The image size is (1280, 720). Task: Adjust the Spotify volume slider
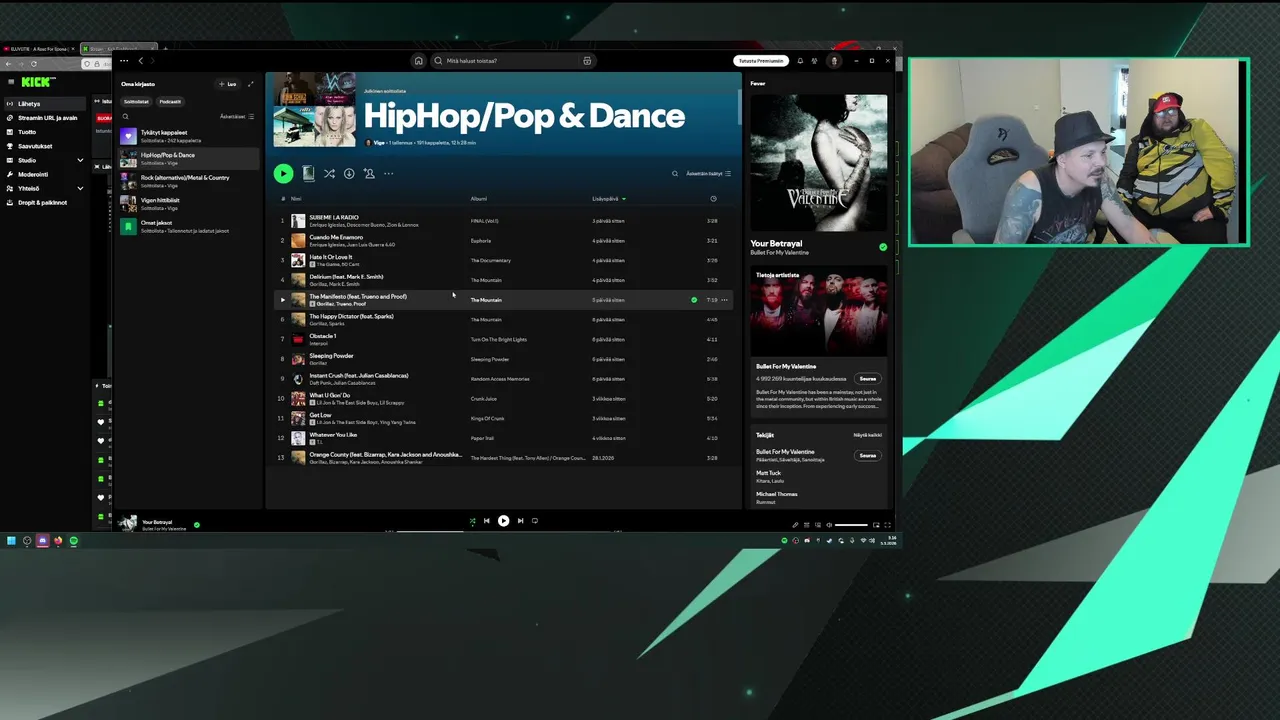(851, 525)
